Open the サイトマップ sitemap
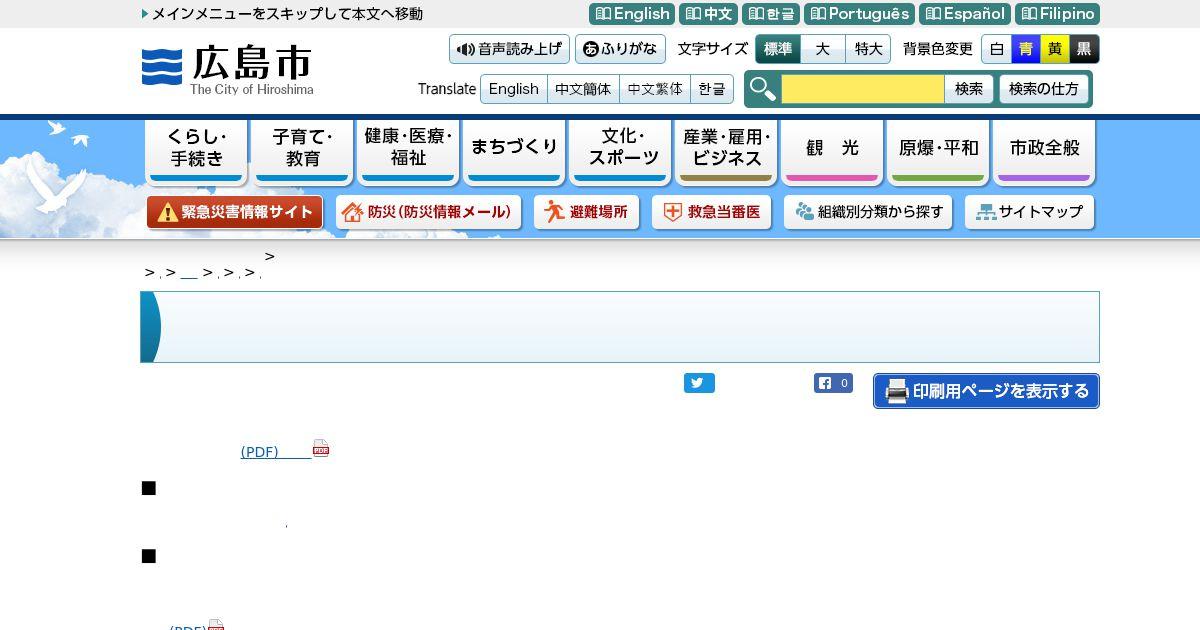Viewport: 1200px width, 630px height. pos(1030,212)
